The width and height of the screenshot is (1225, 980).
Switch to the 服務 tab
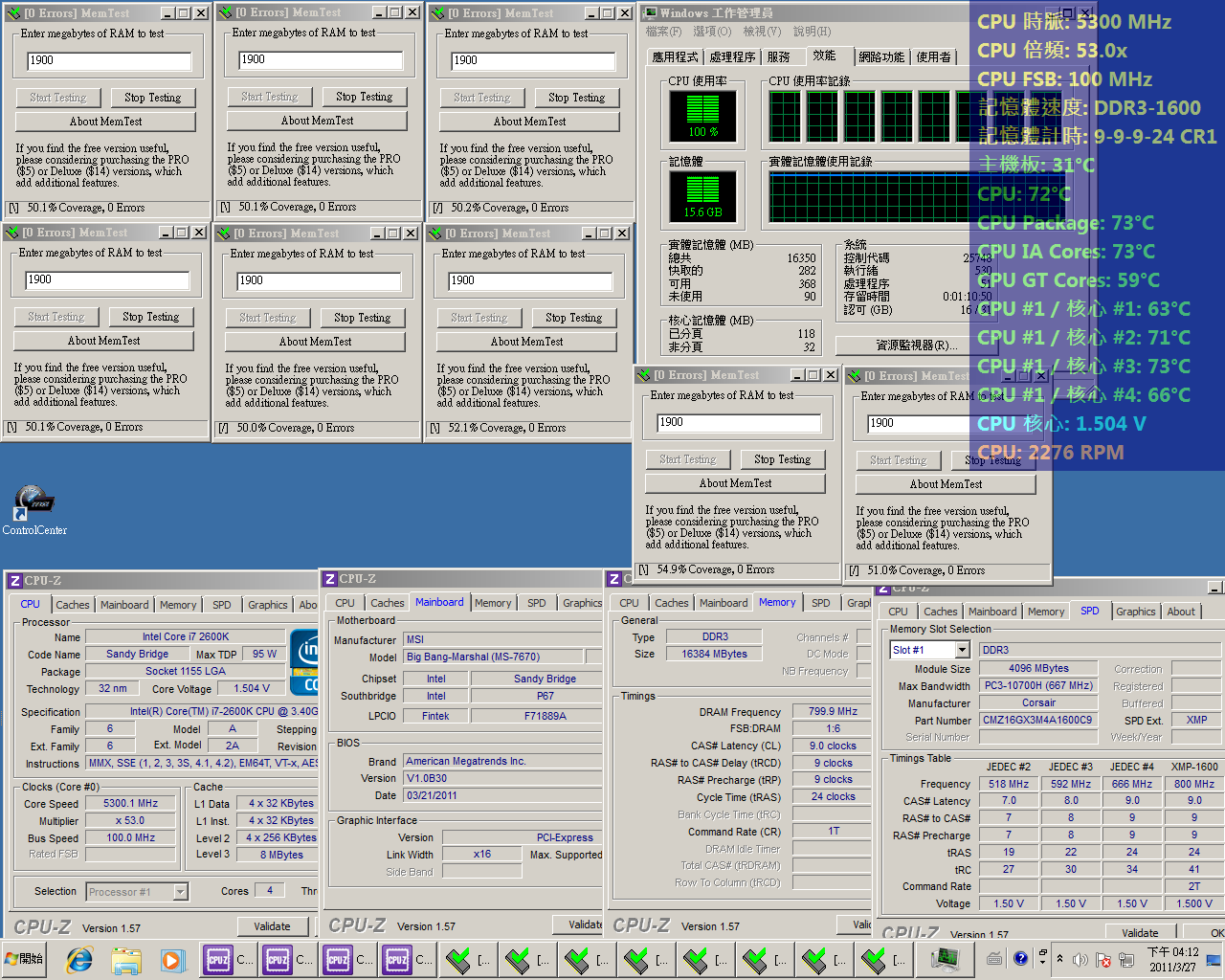pyautogui.click(x=779, y=57)
